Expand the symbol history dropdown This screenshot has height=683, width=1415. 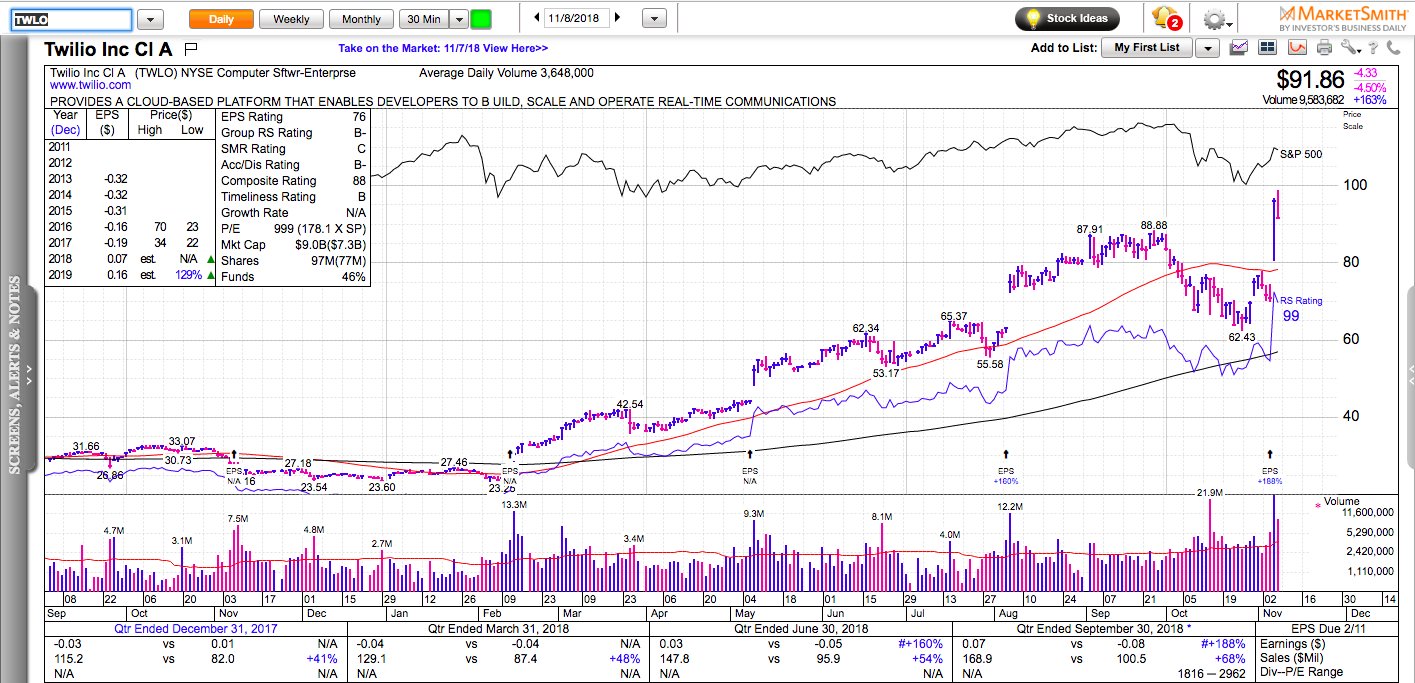[x=150, y=19]
